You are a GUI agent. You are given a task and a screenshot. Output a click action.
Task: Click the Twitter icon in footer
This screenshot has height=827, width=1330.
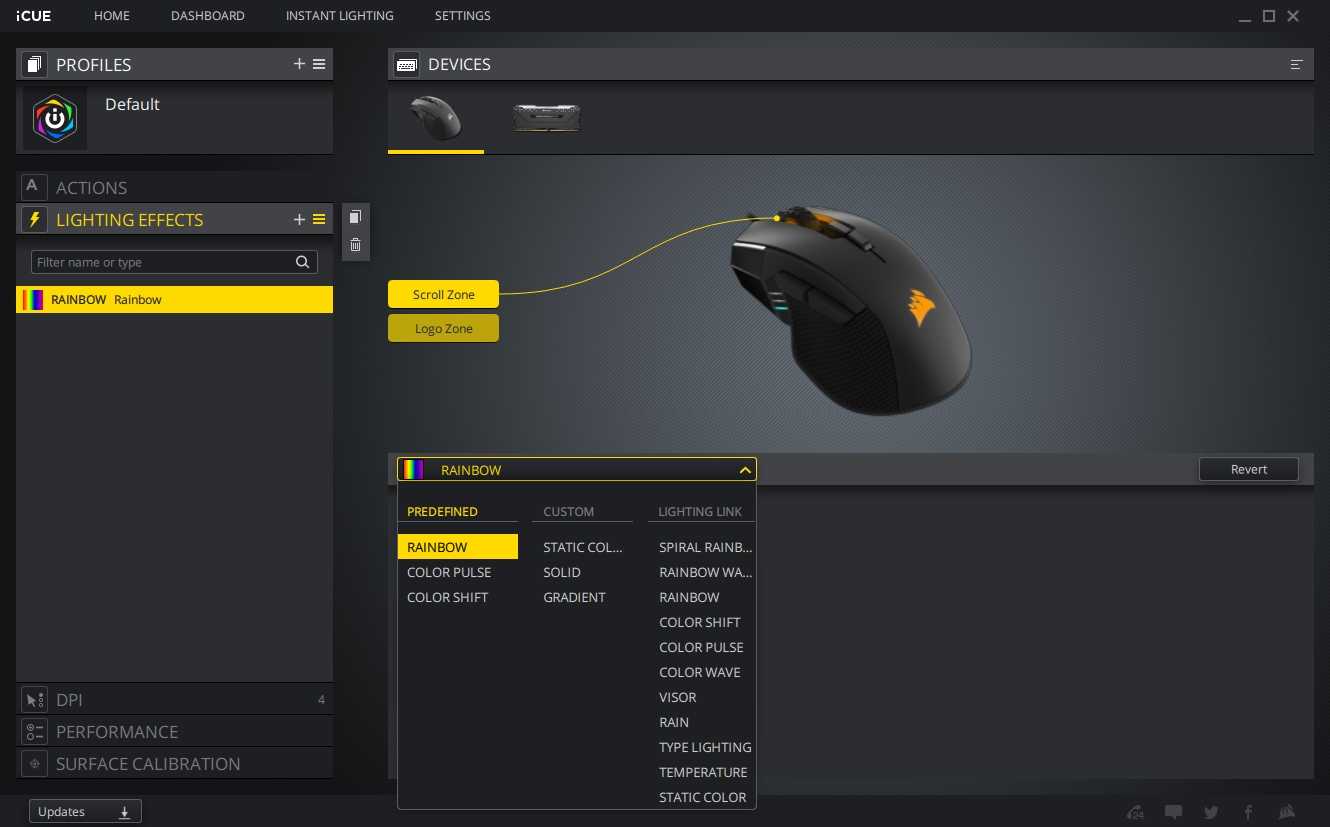pyautogui.click(x=1212, y=812)
